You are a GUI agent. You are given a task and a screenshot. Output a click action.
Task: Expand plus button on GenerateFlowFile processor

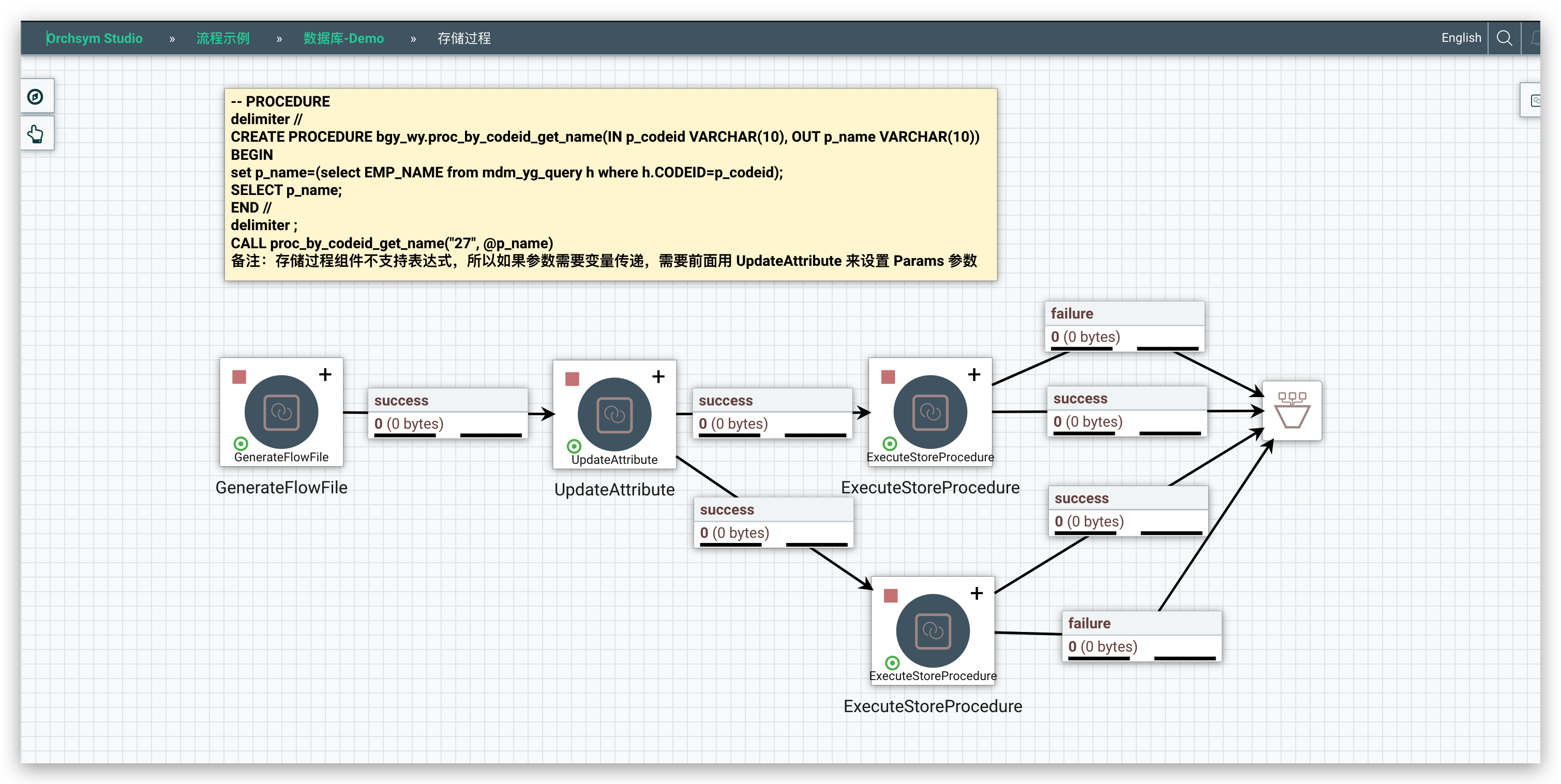click(x=325, y=375)
